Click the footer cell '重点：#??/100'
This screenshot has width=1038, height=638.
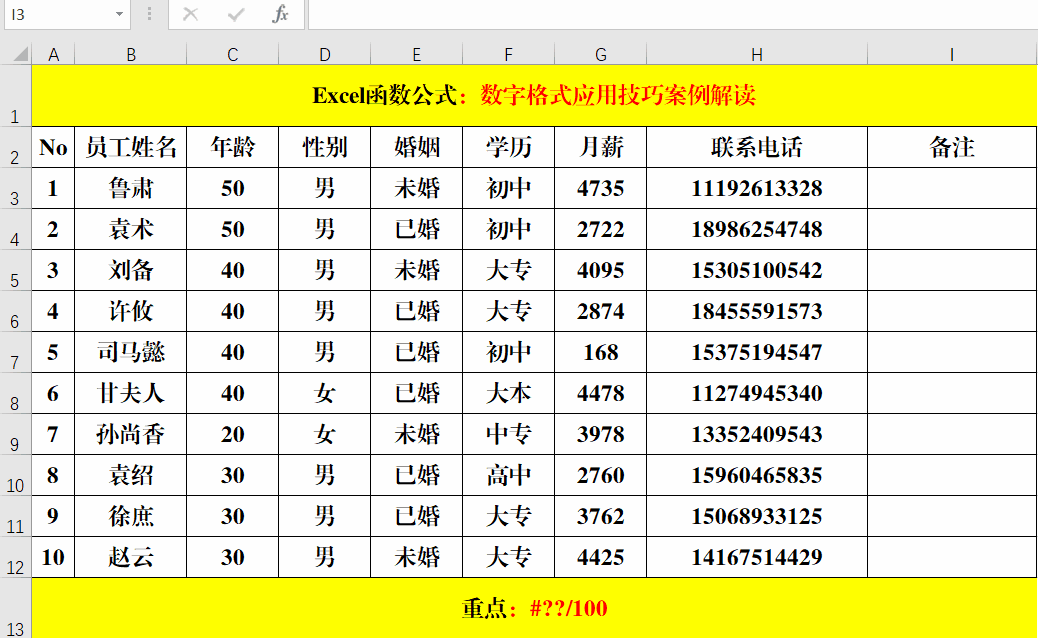[x=534, y=608]
